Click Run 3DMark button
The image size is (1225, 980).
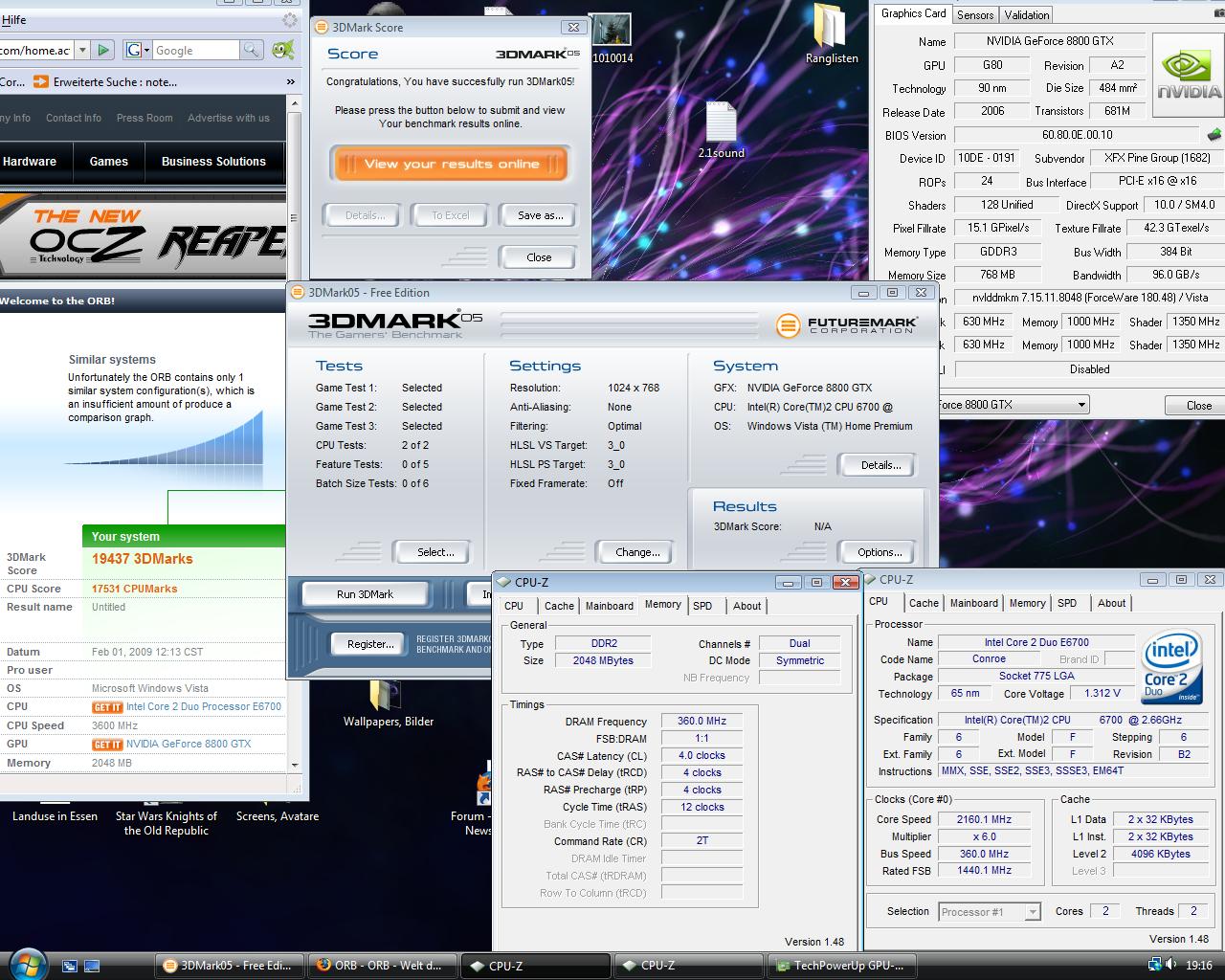coord(365,594)
